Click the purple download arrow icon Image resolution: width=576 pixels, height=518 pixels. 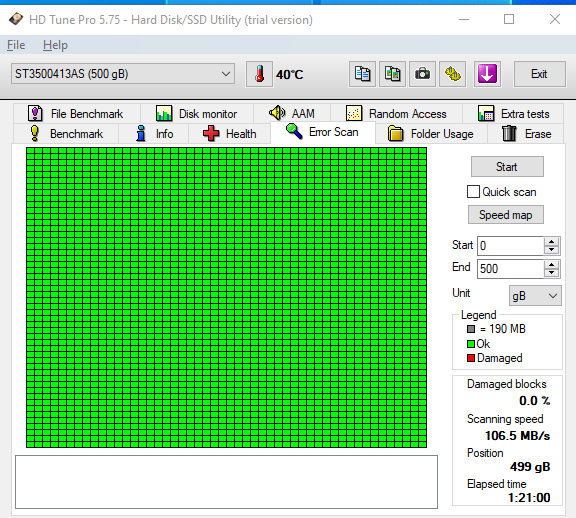click(x=487, y=74)
